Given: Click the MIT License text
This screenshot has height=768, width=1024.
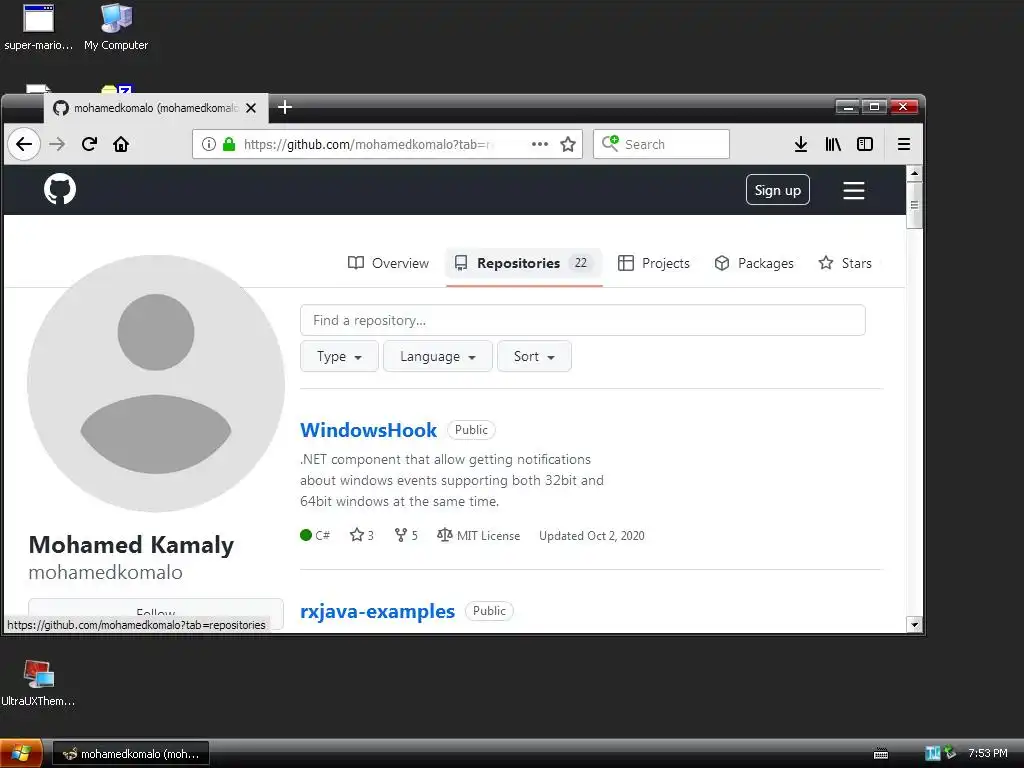Looking at the screenshot, I should [x=488, y=536].
